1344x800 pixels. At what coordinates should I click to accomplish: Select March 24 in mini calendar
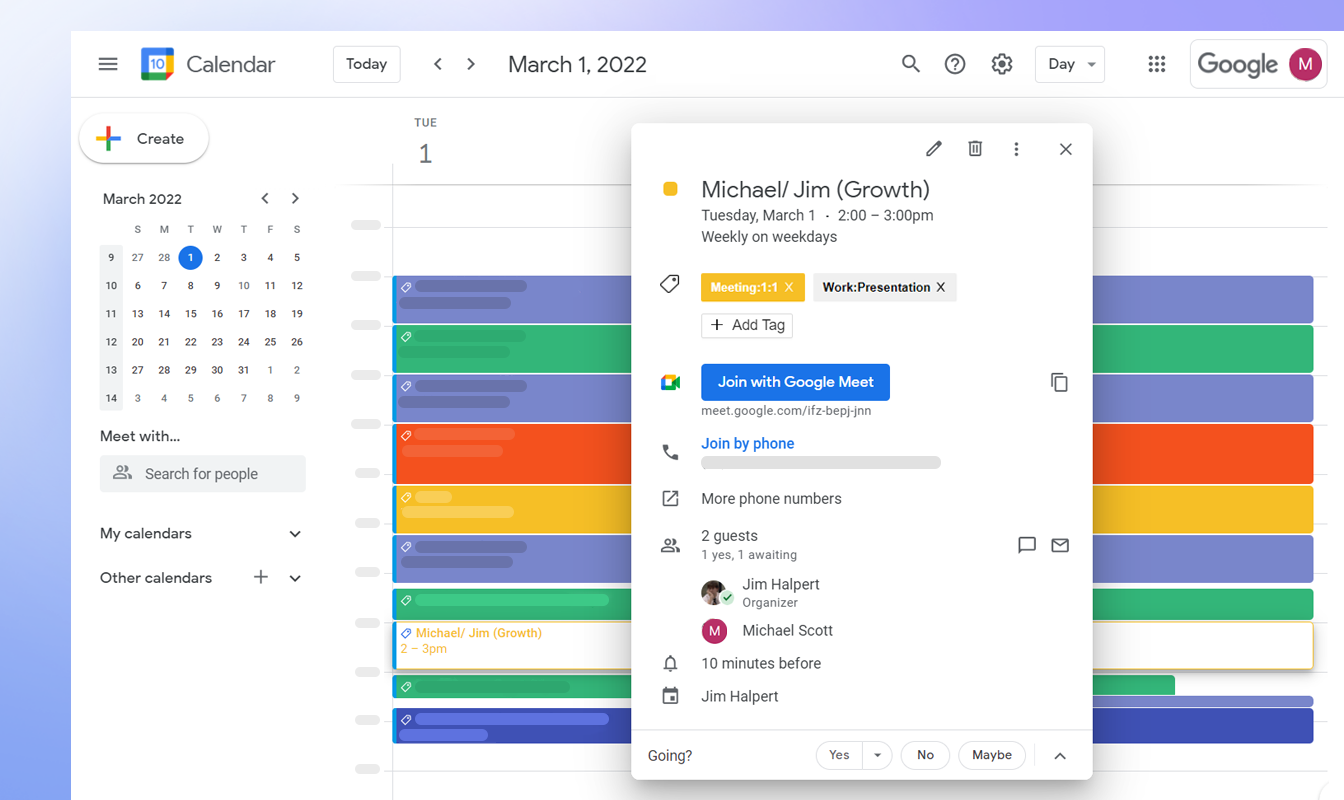[x=243, y=342]
